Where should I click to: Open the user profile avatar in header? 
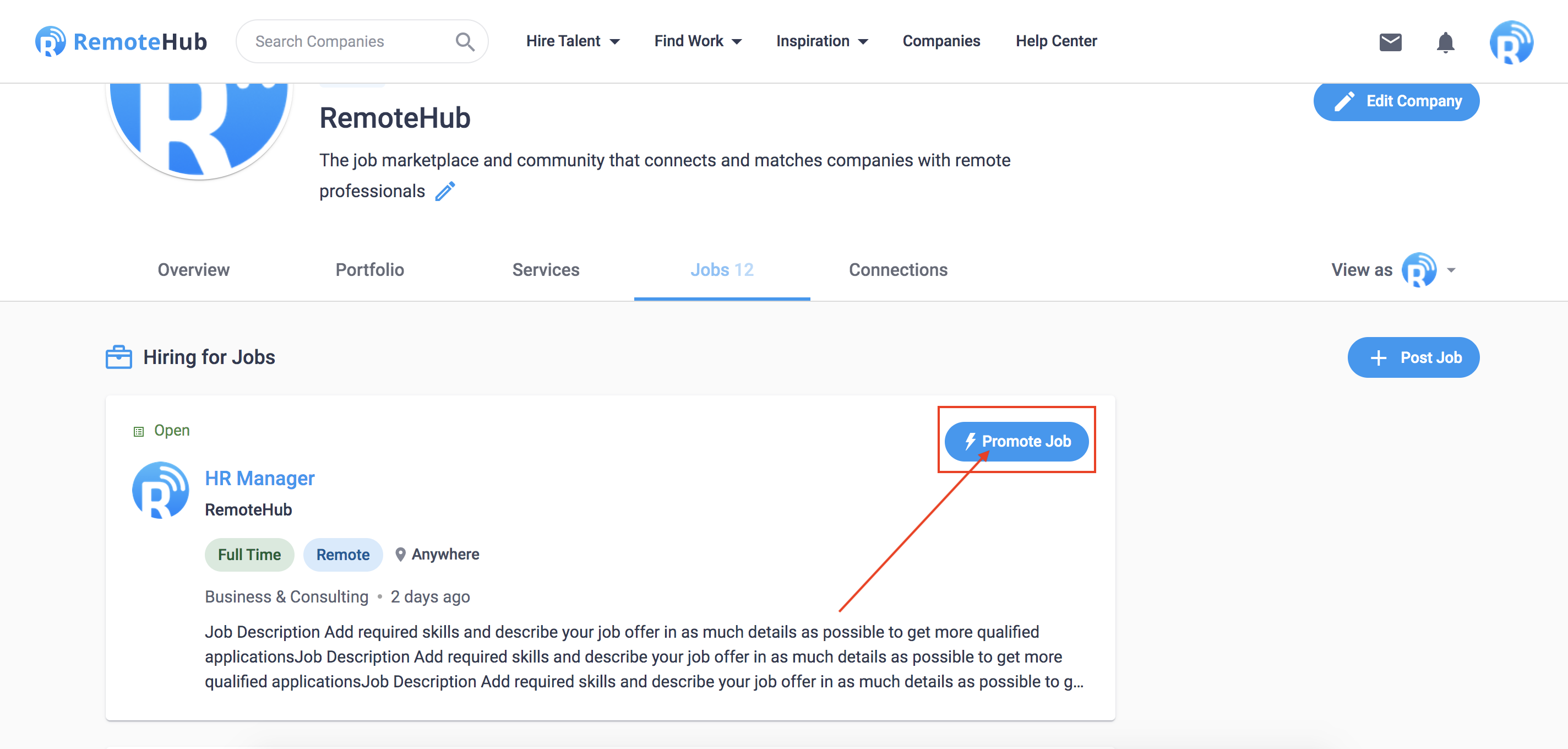1511,42
